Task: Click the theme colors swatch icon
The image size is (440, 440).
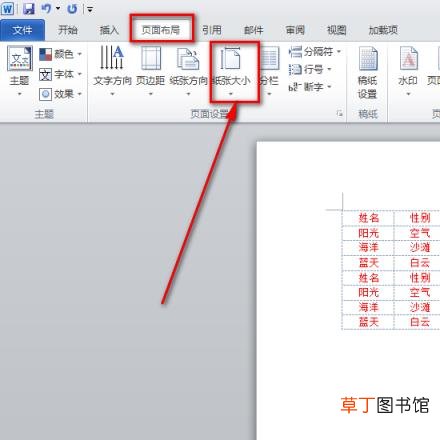Action: tap(45, 54)
